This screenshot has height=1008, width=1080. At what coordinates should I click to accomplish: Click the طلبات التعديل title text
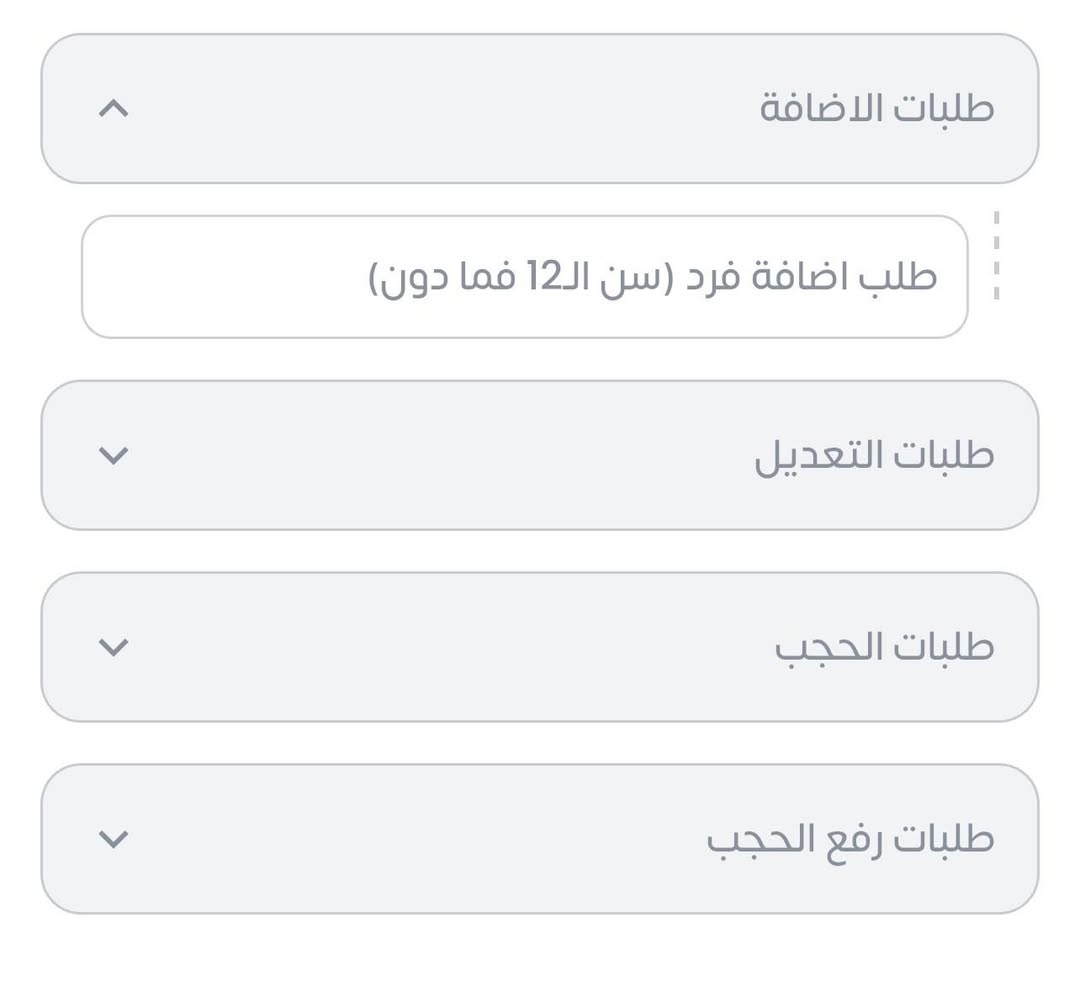874,455
